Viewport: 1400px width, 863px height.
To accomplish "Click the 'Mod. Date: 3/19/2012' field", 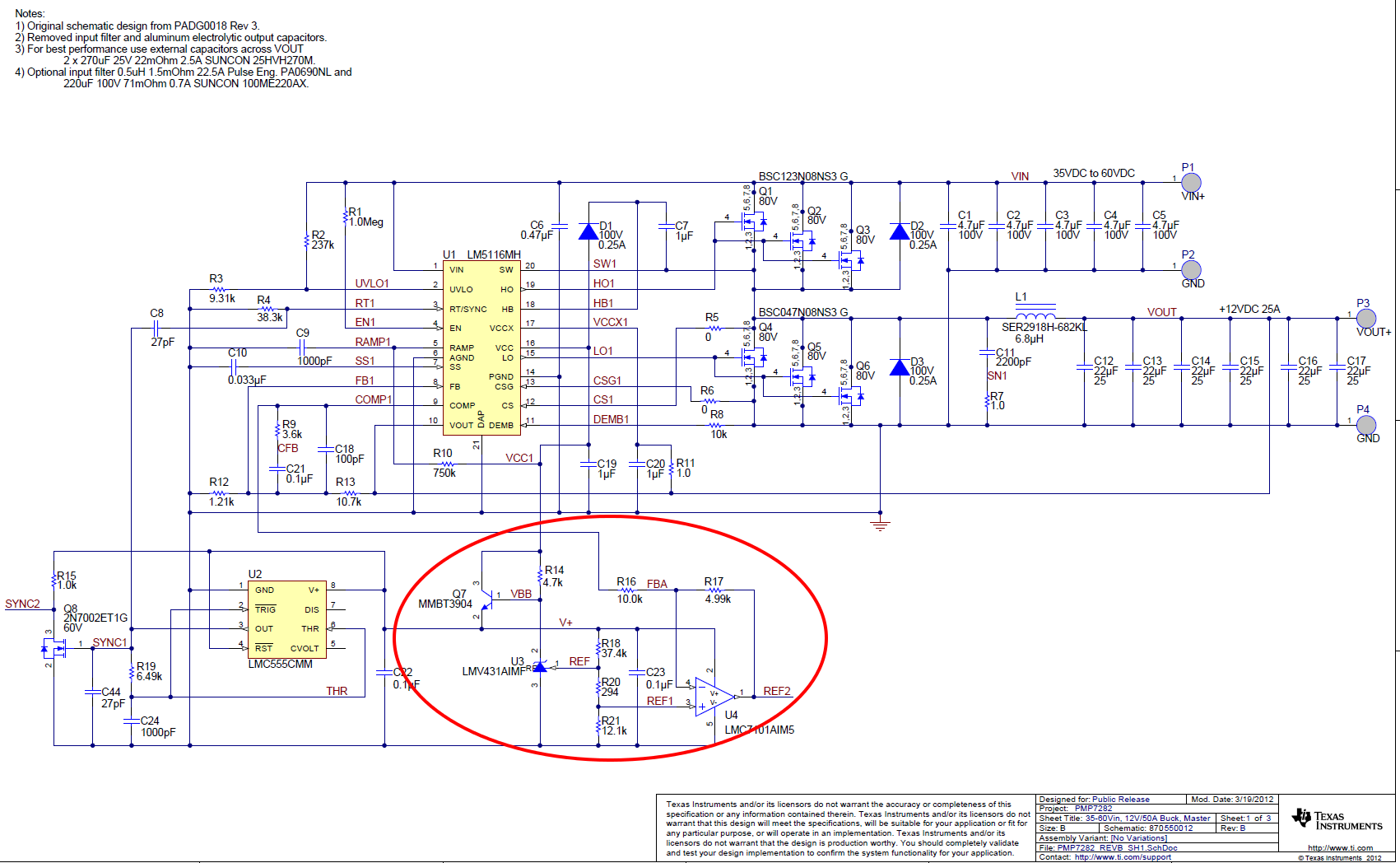I will pos(1232,799).
